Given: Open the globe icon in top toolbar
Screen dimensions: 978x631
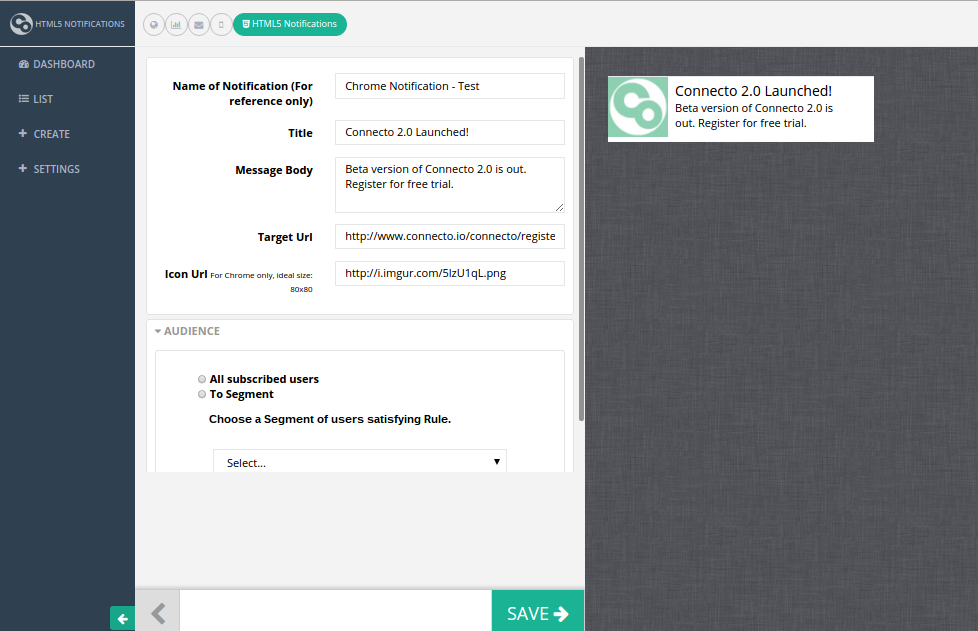Looking at the screenshot, I should click(154, 24).
